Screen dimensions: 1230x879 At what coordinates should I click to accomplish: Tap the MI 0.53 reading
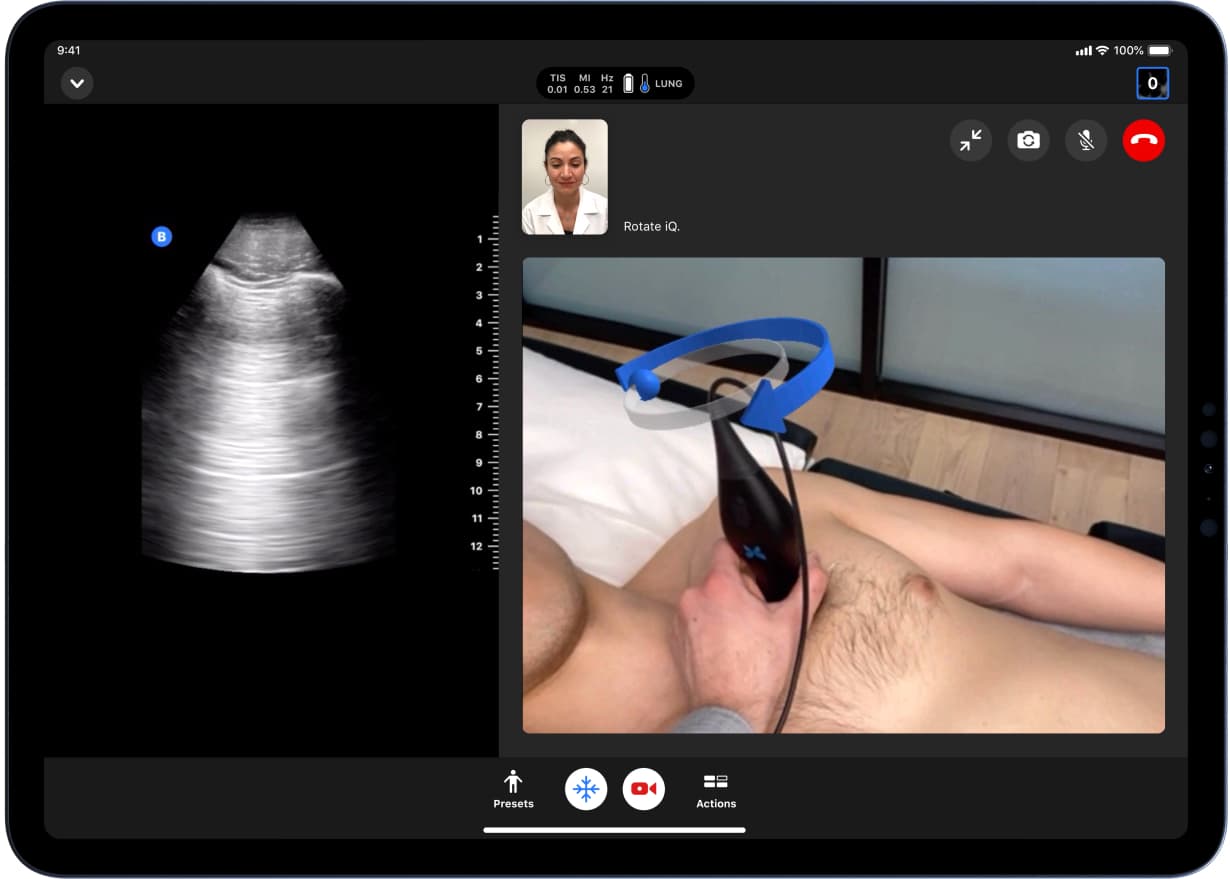[x=585, y=84]
